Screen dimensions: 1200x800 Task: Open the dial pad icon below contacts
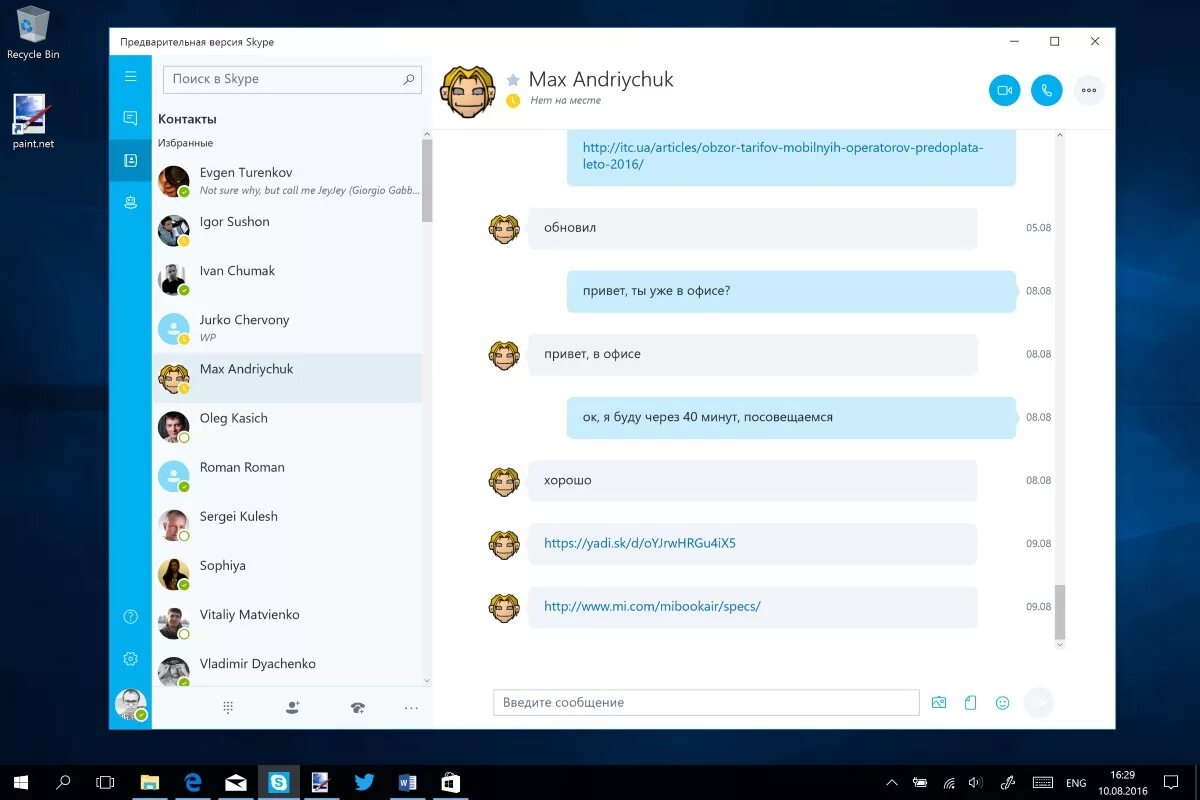point(228,707)
